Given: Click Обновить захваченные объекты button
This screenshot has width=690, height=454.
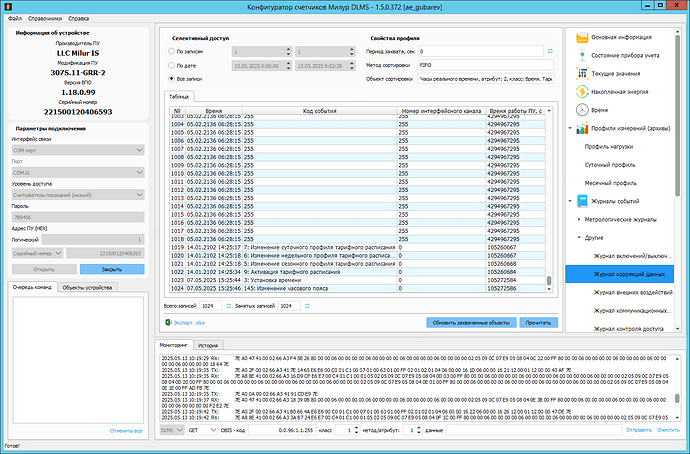Looking at the screenshot, I should pos(471,322).
